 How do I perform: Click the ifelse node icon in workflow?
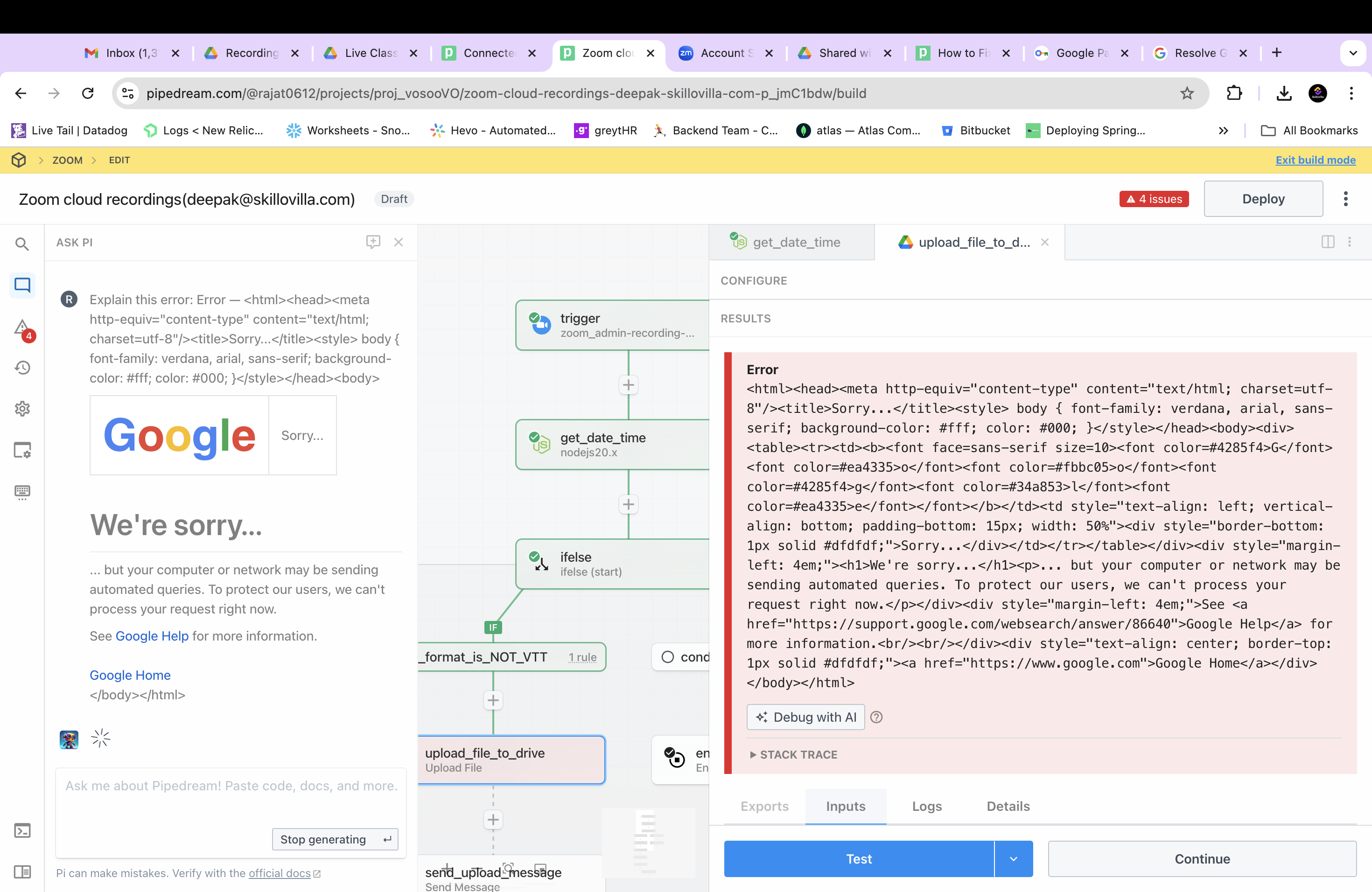pos(541,563)
